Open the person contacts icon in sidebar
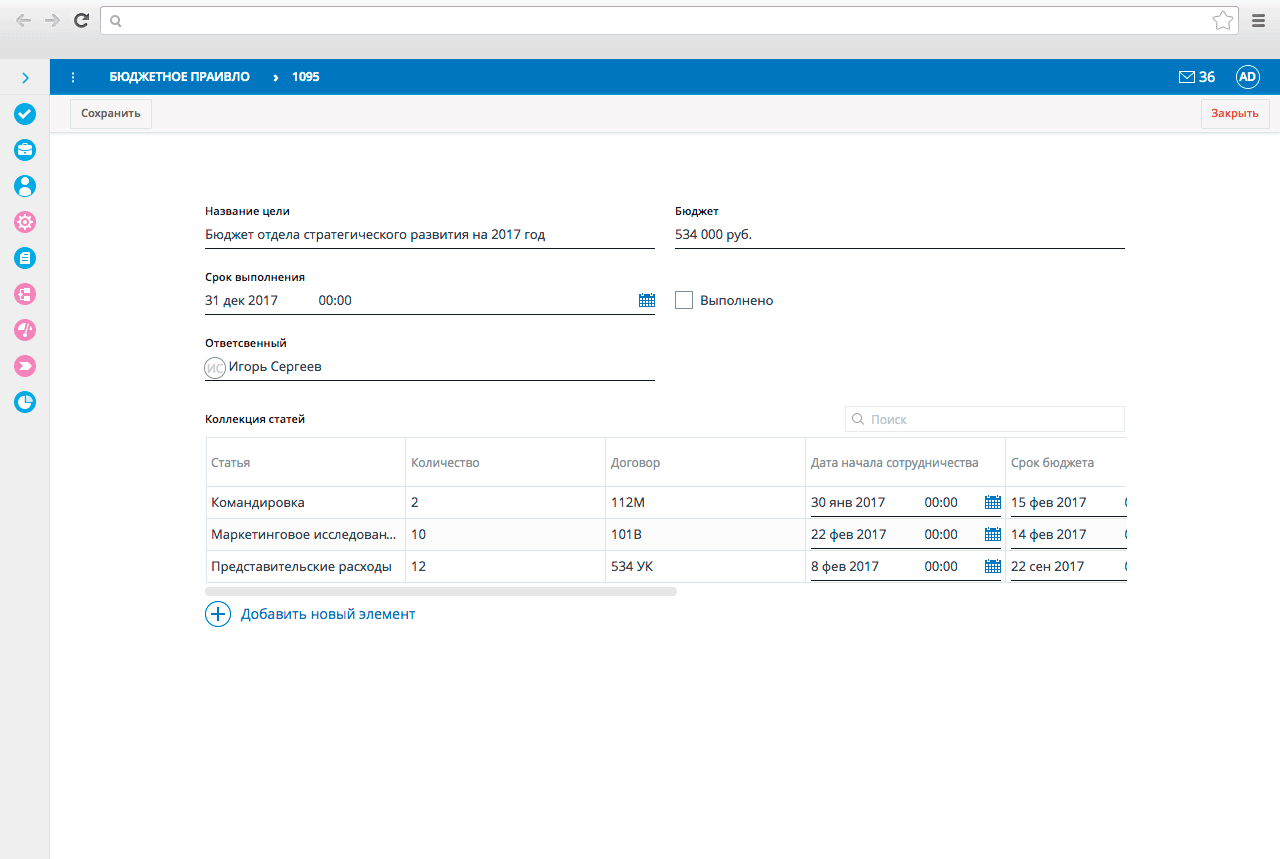Screen dimensions: 1280x859 25,186
